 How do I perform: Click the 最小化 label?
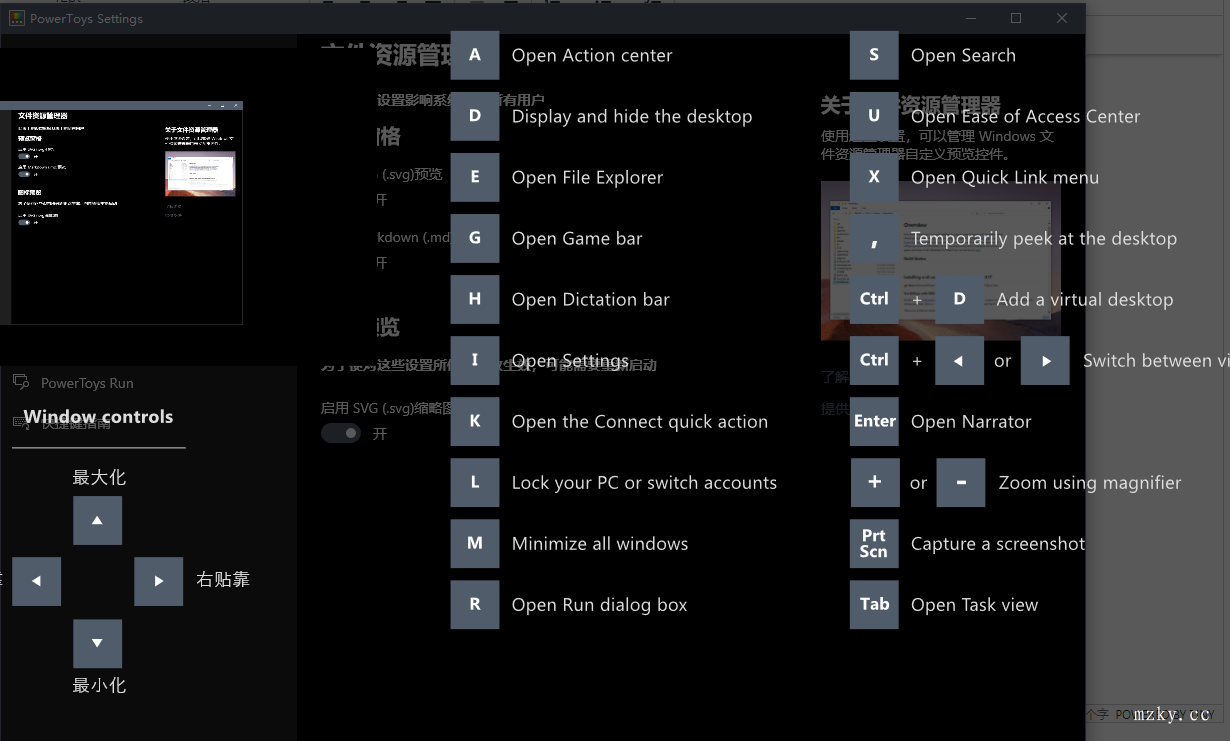[99, 685]
